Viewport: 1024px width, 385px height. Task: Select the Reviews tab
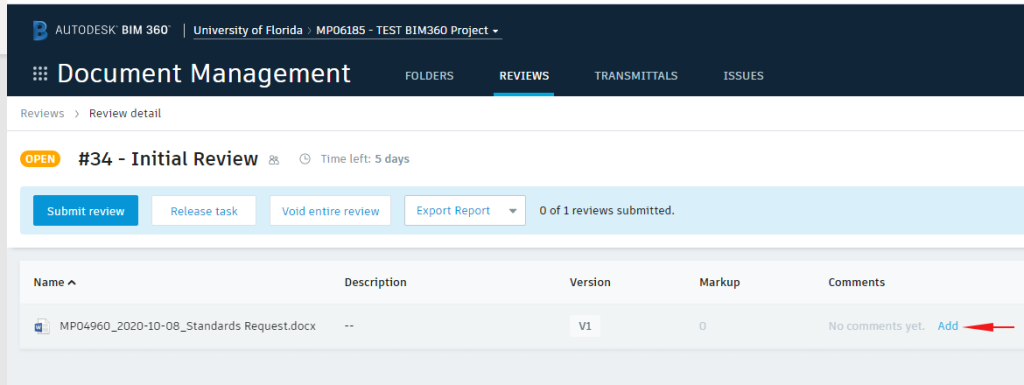coord(524,76)
